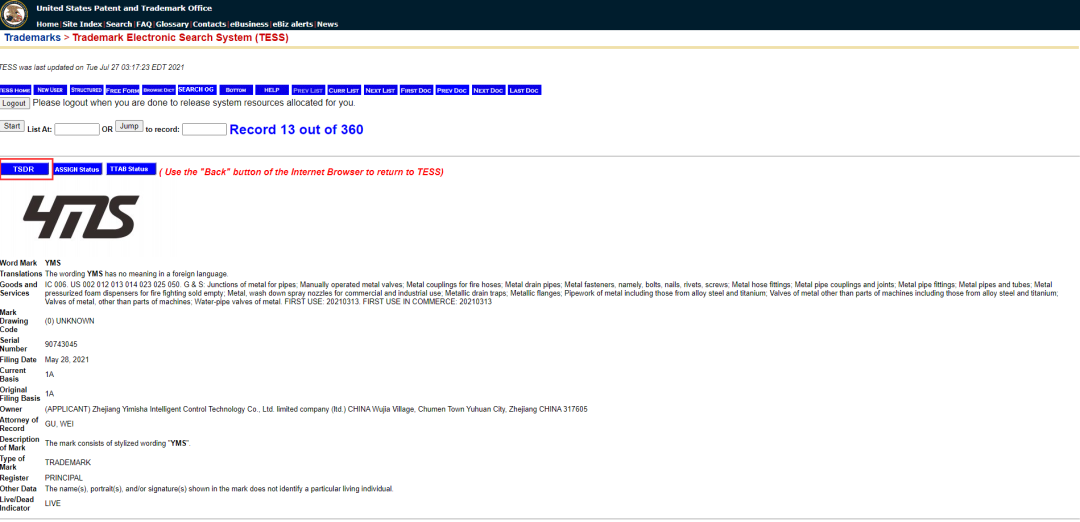Open eBiz alerts in top navigation
The height and width of the screenshot is (522, 1080).
(x=293, y=24)
